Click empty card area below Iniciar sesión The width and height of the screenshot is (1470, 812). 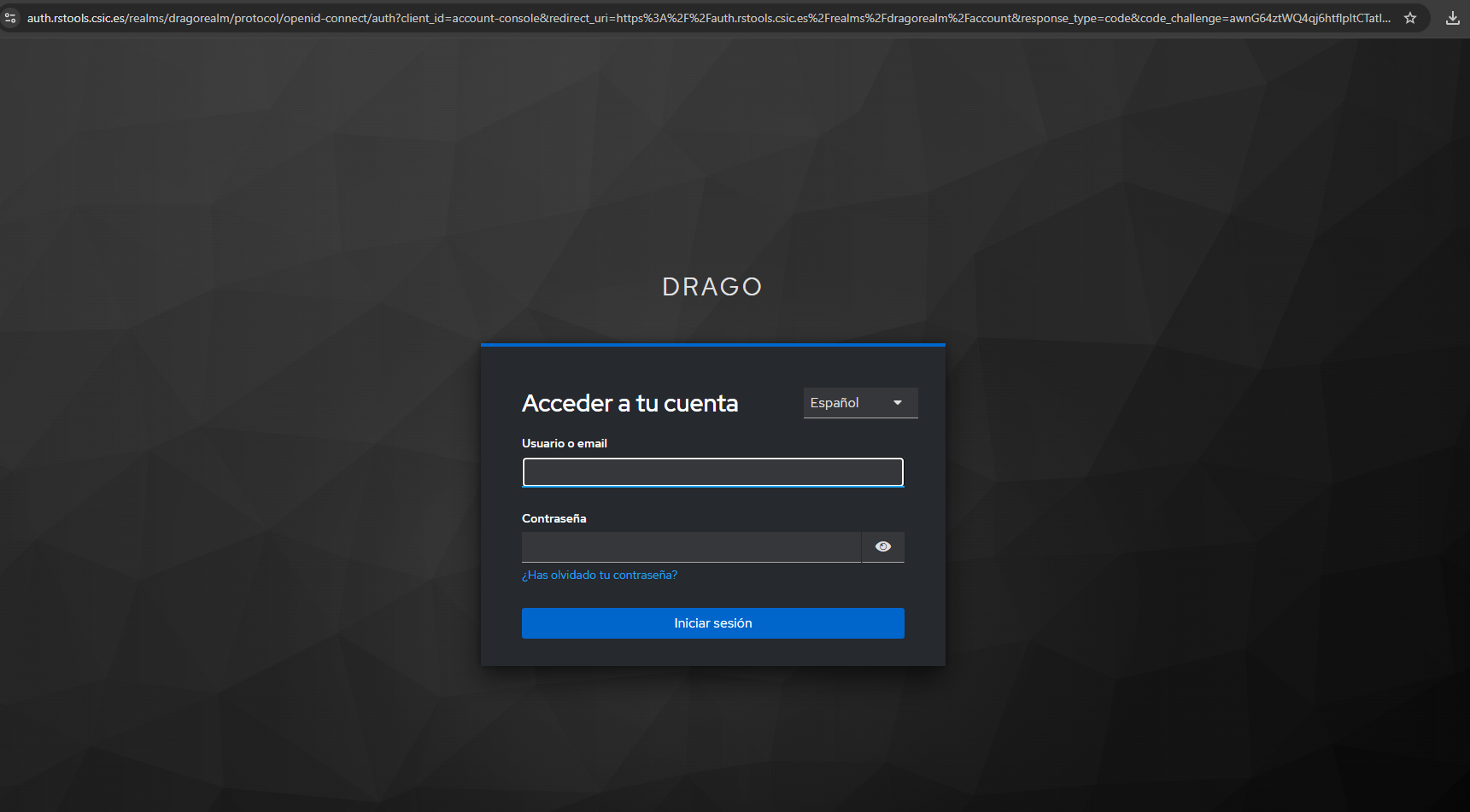coord(712,652)
